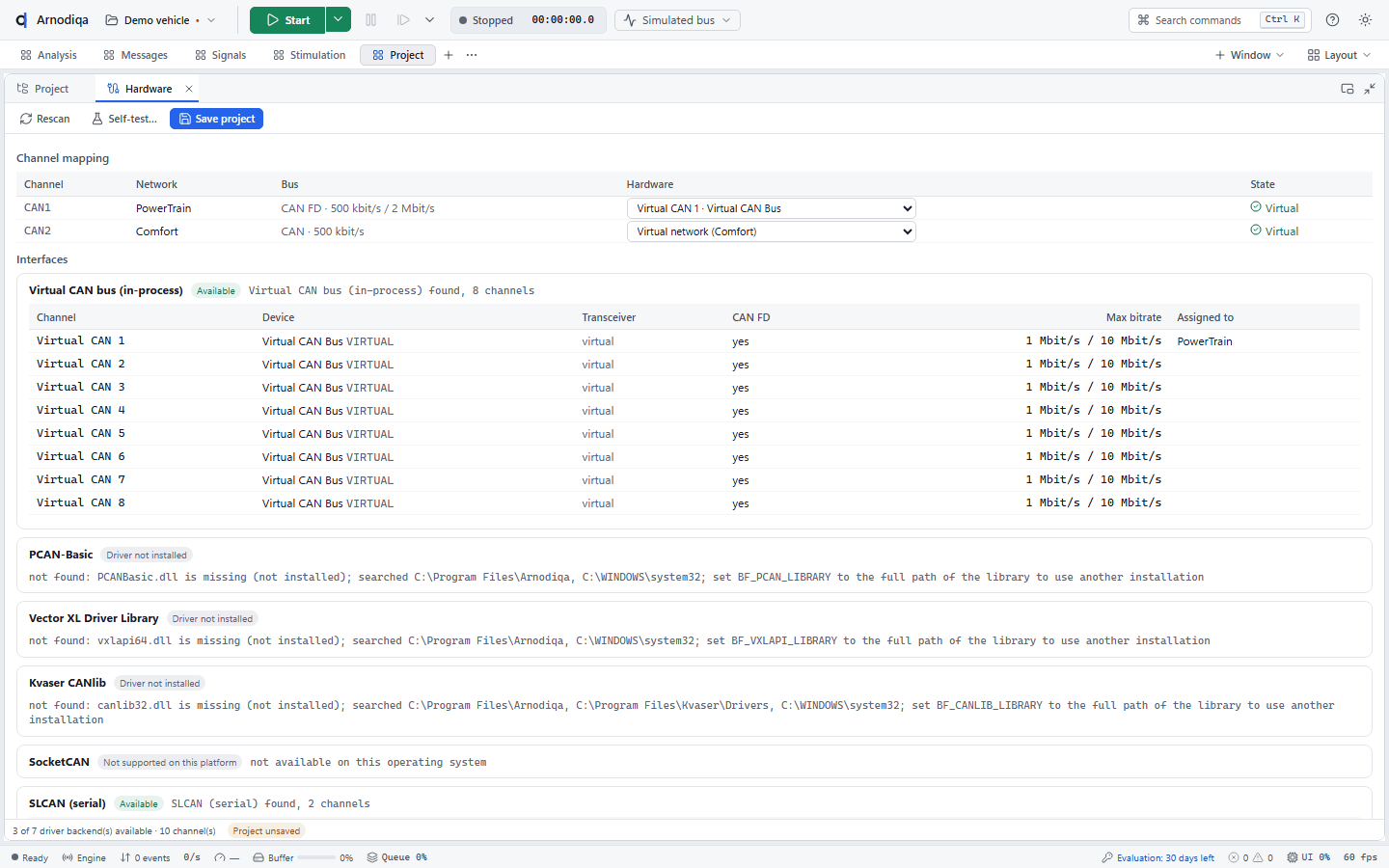Click the Buffer usage progress bar
The height and width of the screenshot is (868, 1389).
point(316,857)
